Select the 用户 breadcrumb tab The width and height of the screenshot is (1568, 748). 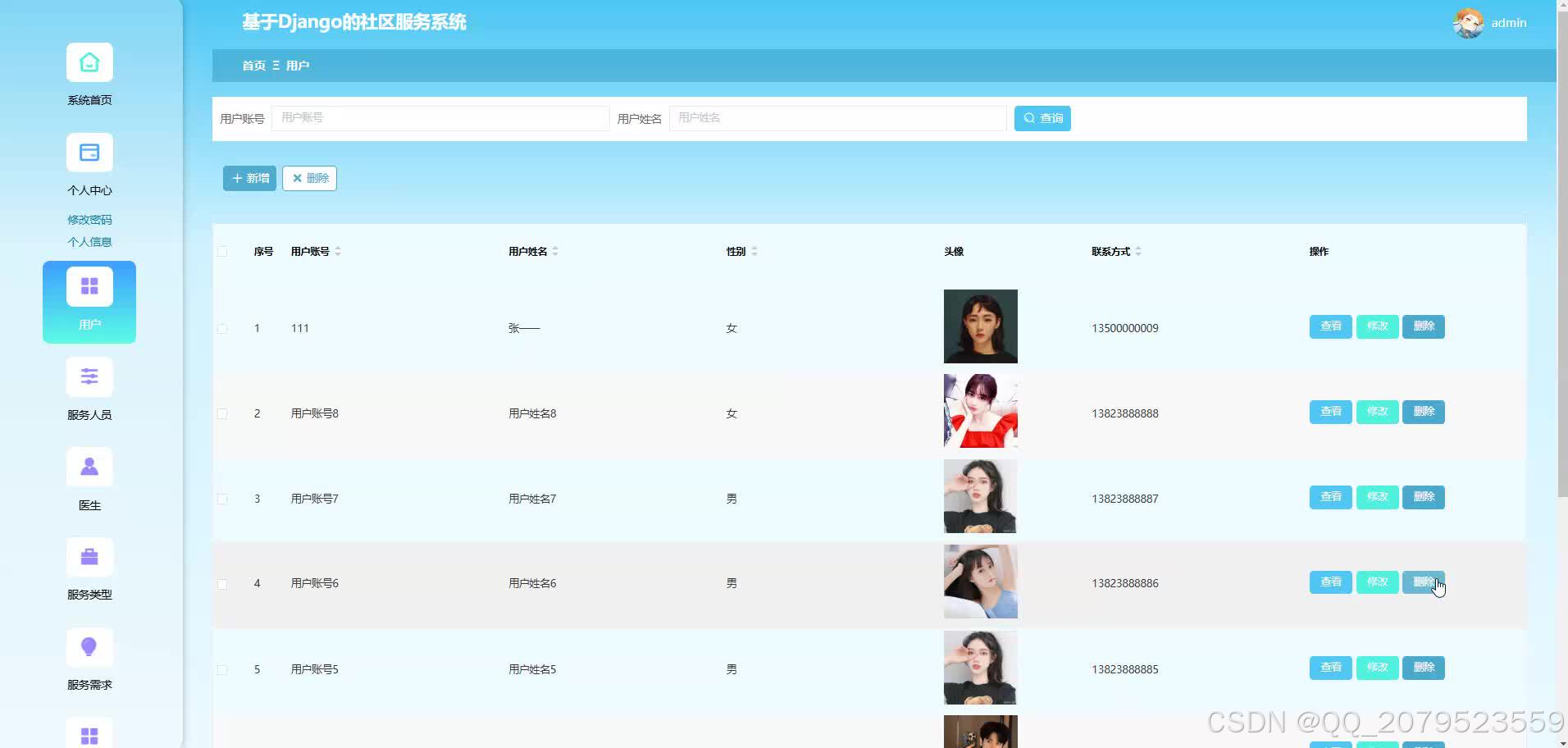pyautogui.click(x=299, y=65)
